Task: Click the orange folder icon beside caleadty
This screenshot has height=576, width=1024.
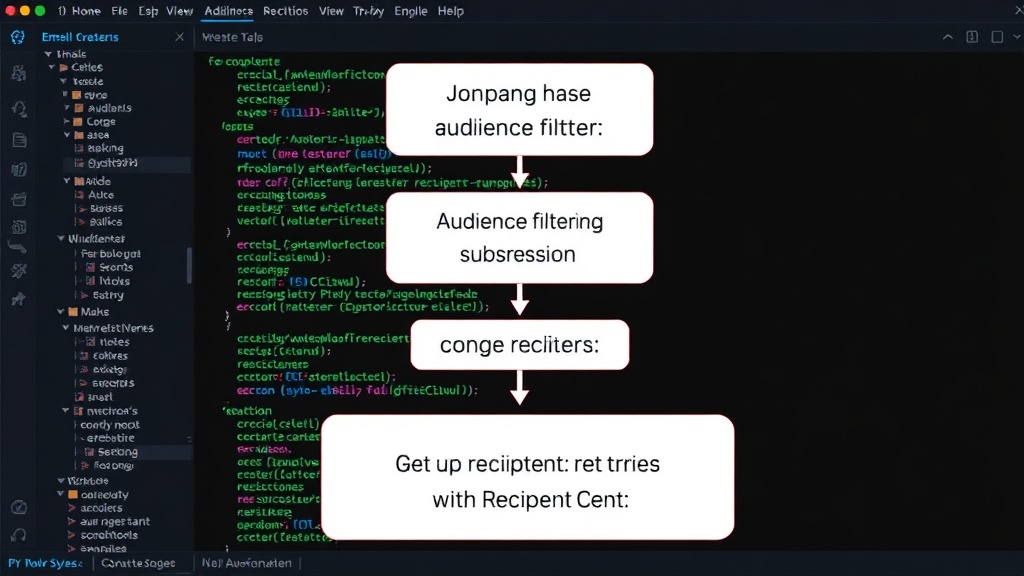Action: [73, 495]
